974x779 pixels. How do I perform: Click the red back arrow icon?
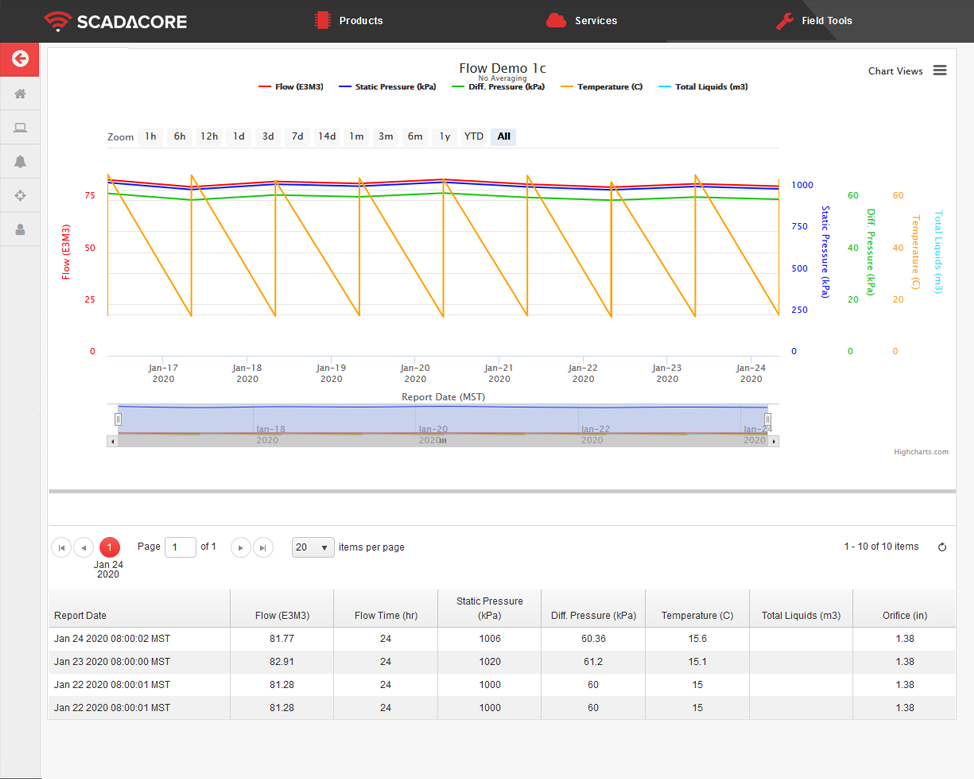click(x=19, y=59)
